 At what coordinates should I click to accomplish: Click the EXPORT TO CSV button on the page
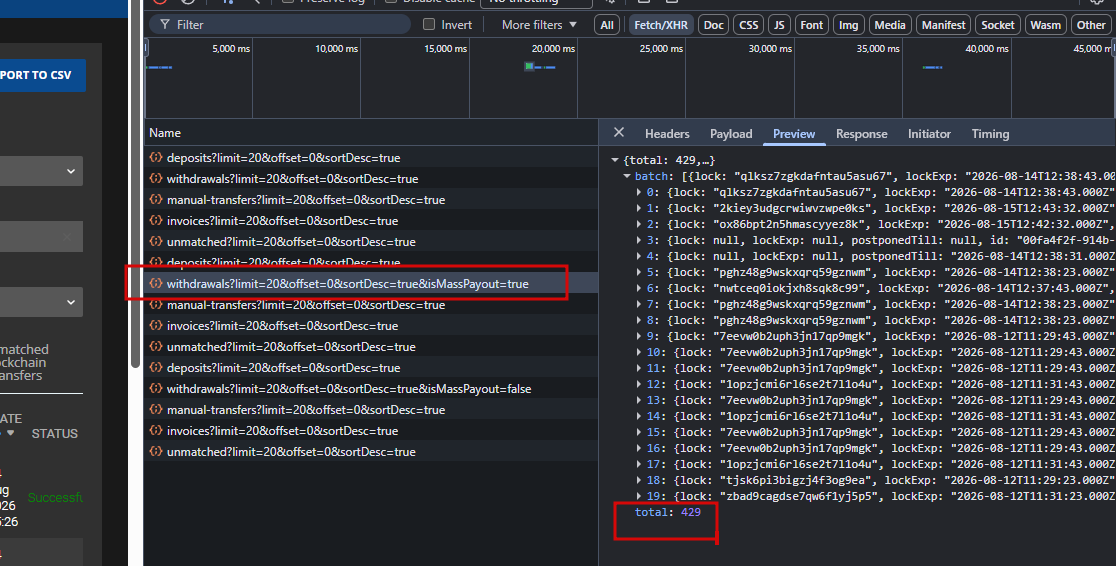[43, 75]
